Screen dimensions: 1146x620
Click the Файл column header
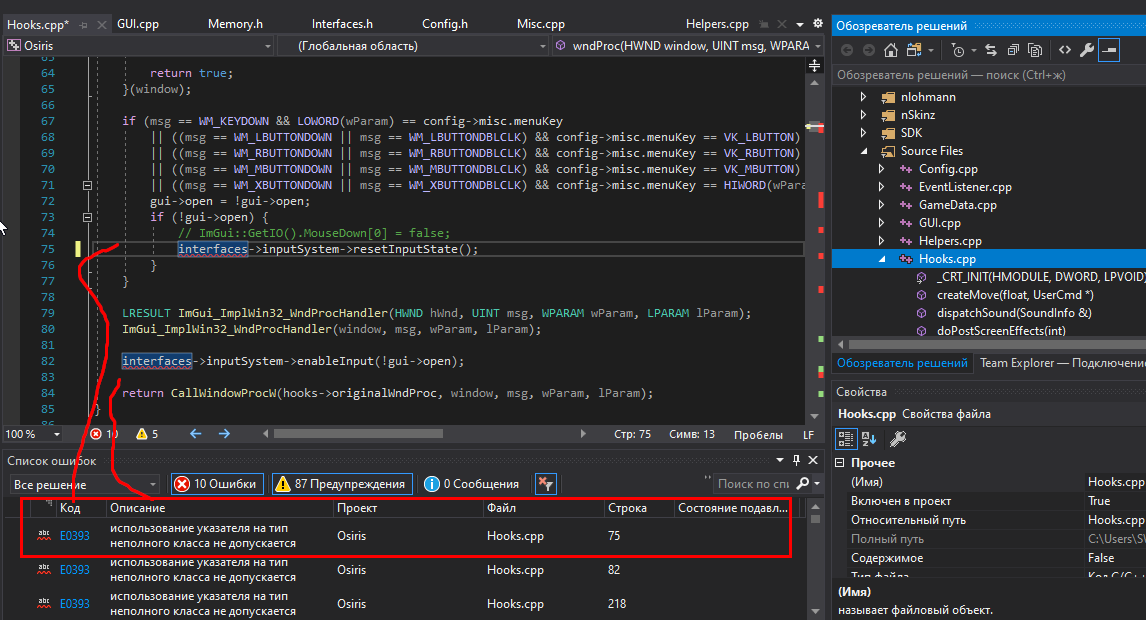coord(500,508)
